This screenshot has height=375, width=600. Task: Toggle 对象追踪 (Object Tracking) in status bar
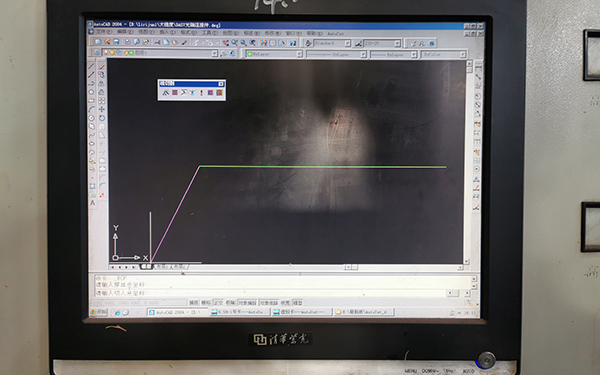tap(269, 303)
